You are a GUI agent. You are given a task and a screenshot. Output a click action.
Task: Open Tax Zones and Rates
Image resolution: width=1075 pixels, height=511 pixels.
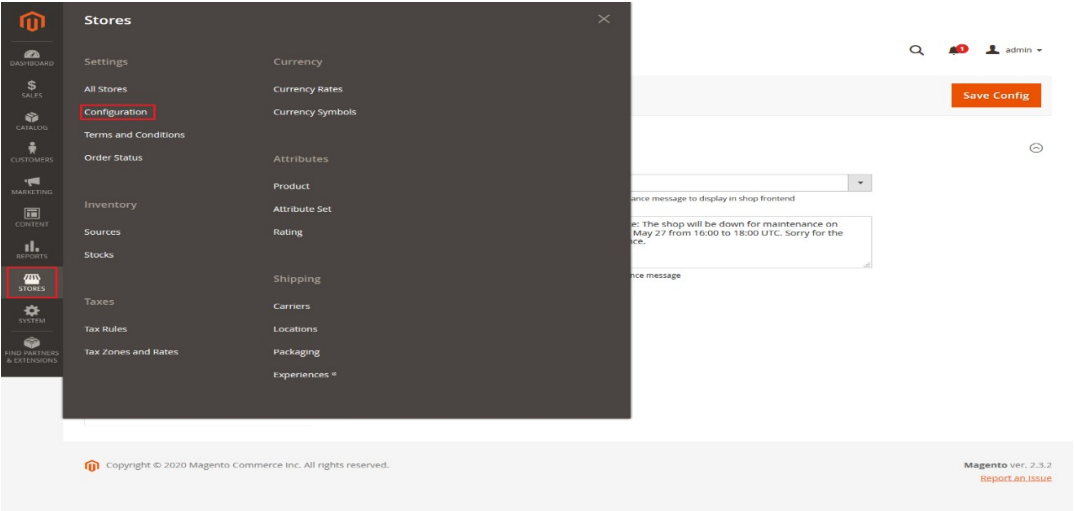coord(131,352)
